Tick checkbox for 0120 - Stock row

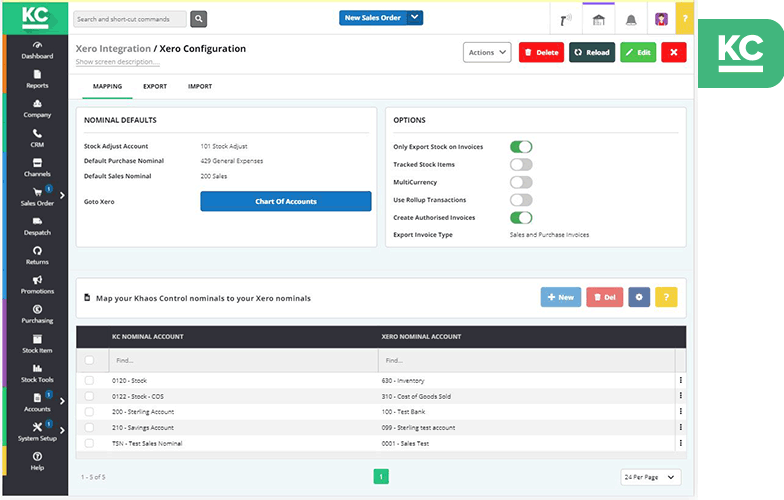pyautogui.click(x=89, y=380)
